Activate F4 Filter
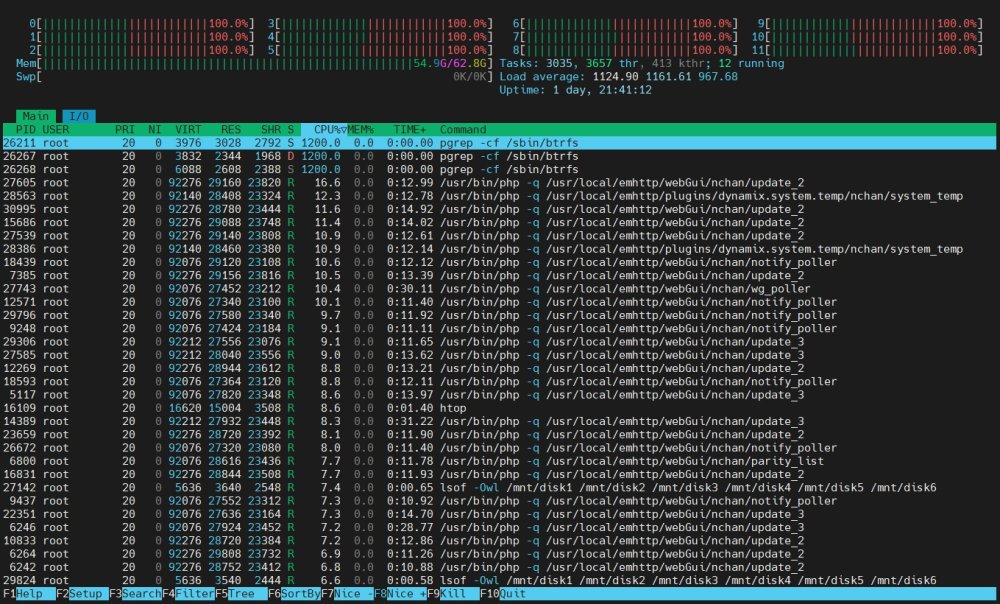Viewport: 1000px width, 604px height. point(188,594)
